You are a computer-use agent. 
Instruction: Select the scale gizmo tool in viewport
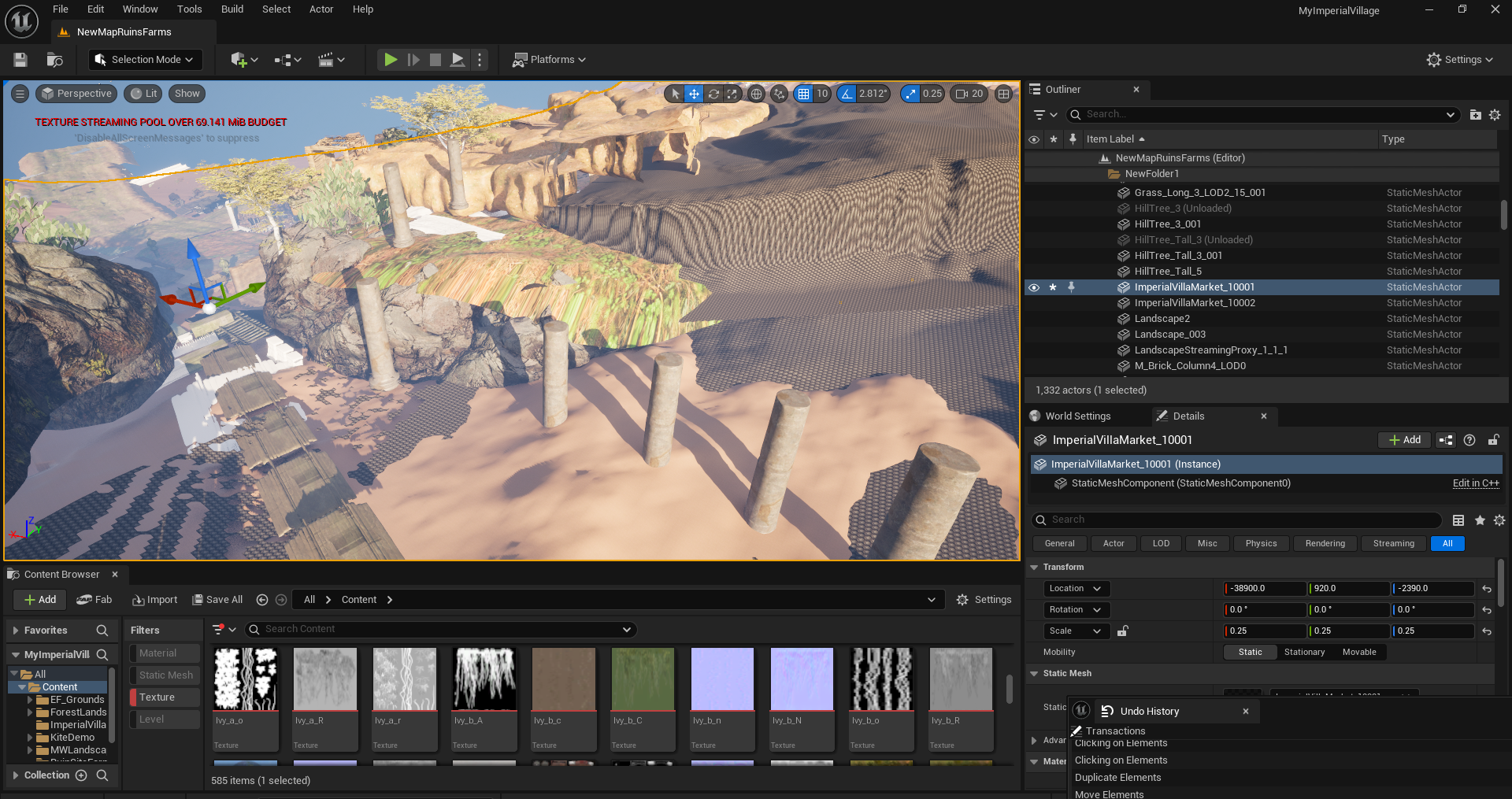pos(732,94)
